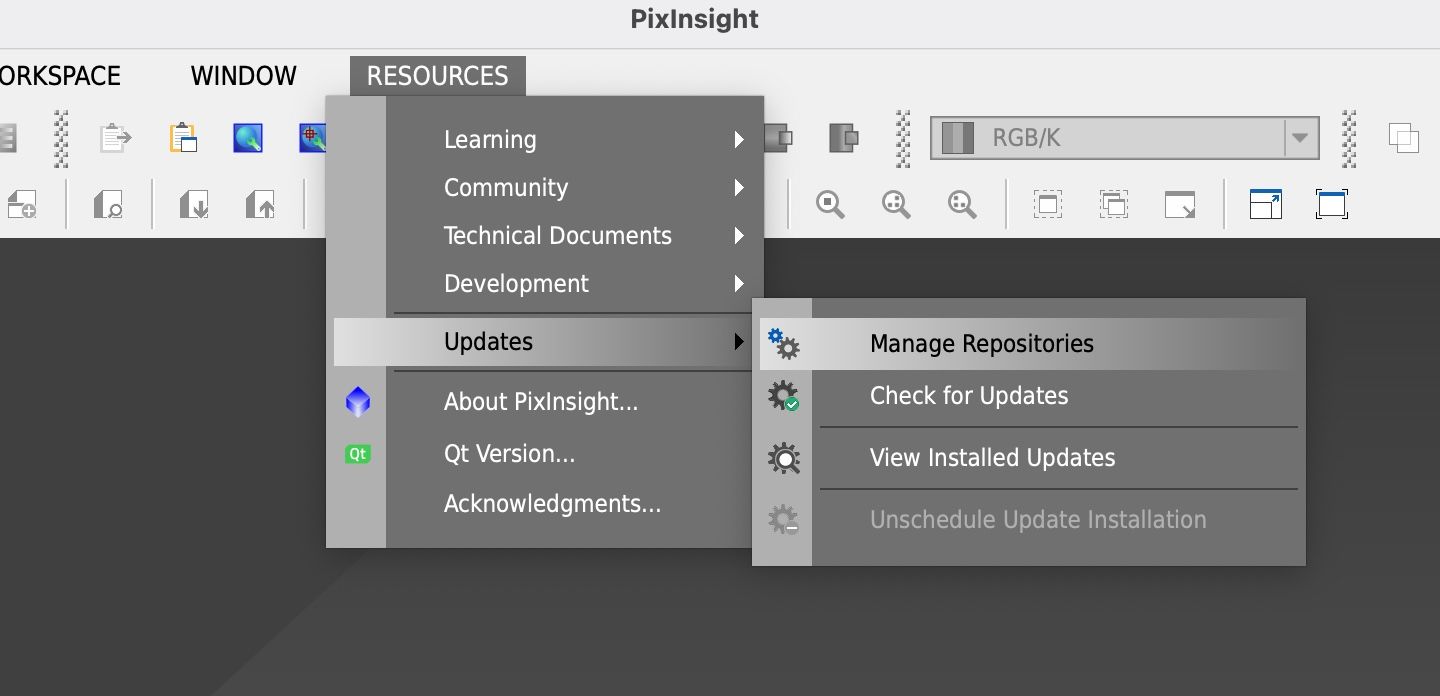Click the Manage Repositories gear icon
This screenshot has width=1440, height=696.
[783, 344]
